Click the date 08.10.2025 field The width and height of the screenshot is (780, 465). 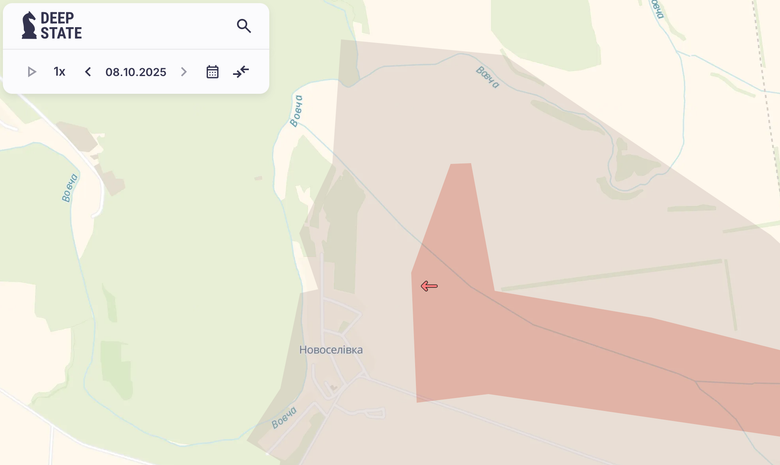pos(136,72)
